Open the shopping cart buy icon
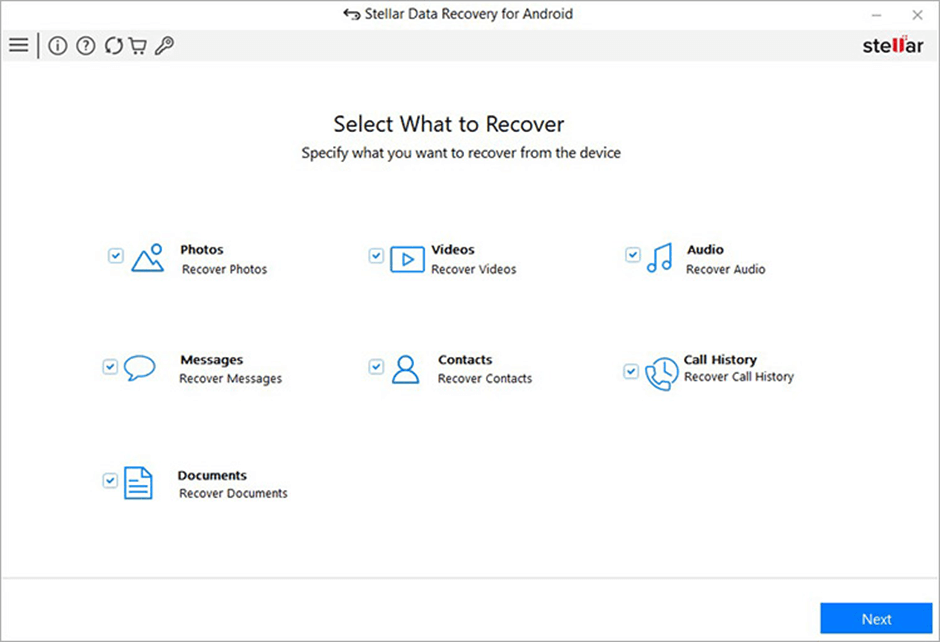 point(138,46)
